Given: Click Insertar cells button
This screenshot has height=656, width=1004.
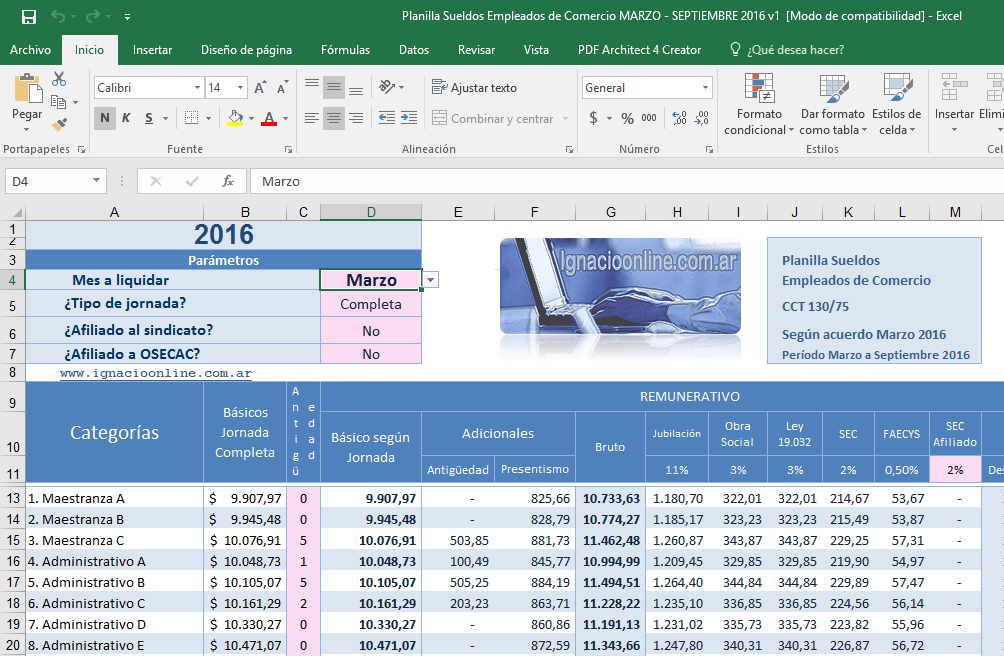Looking at the screenshot, I should click(x=954, y=104).
